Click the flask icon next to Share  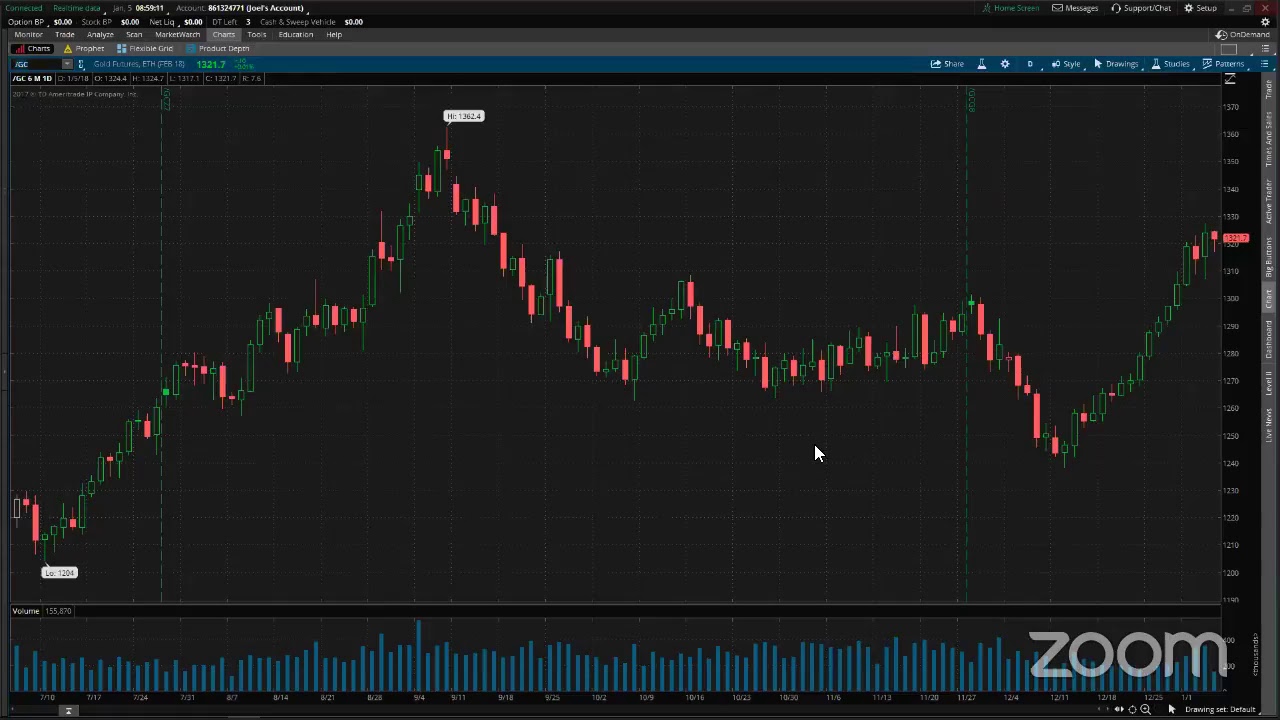point(981,64)
